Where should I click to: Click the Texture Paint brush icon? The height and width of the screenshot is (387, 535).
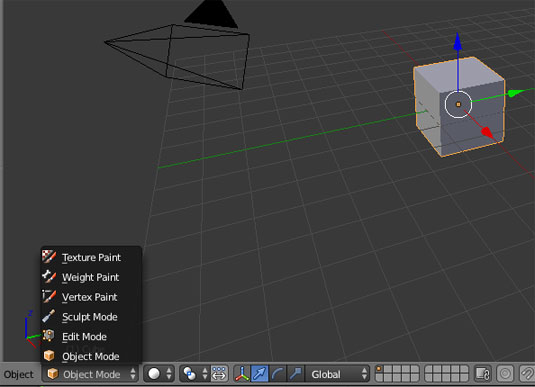point(49,257)
